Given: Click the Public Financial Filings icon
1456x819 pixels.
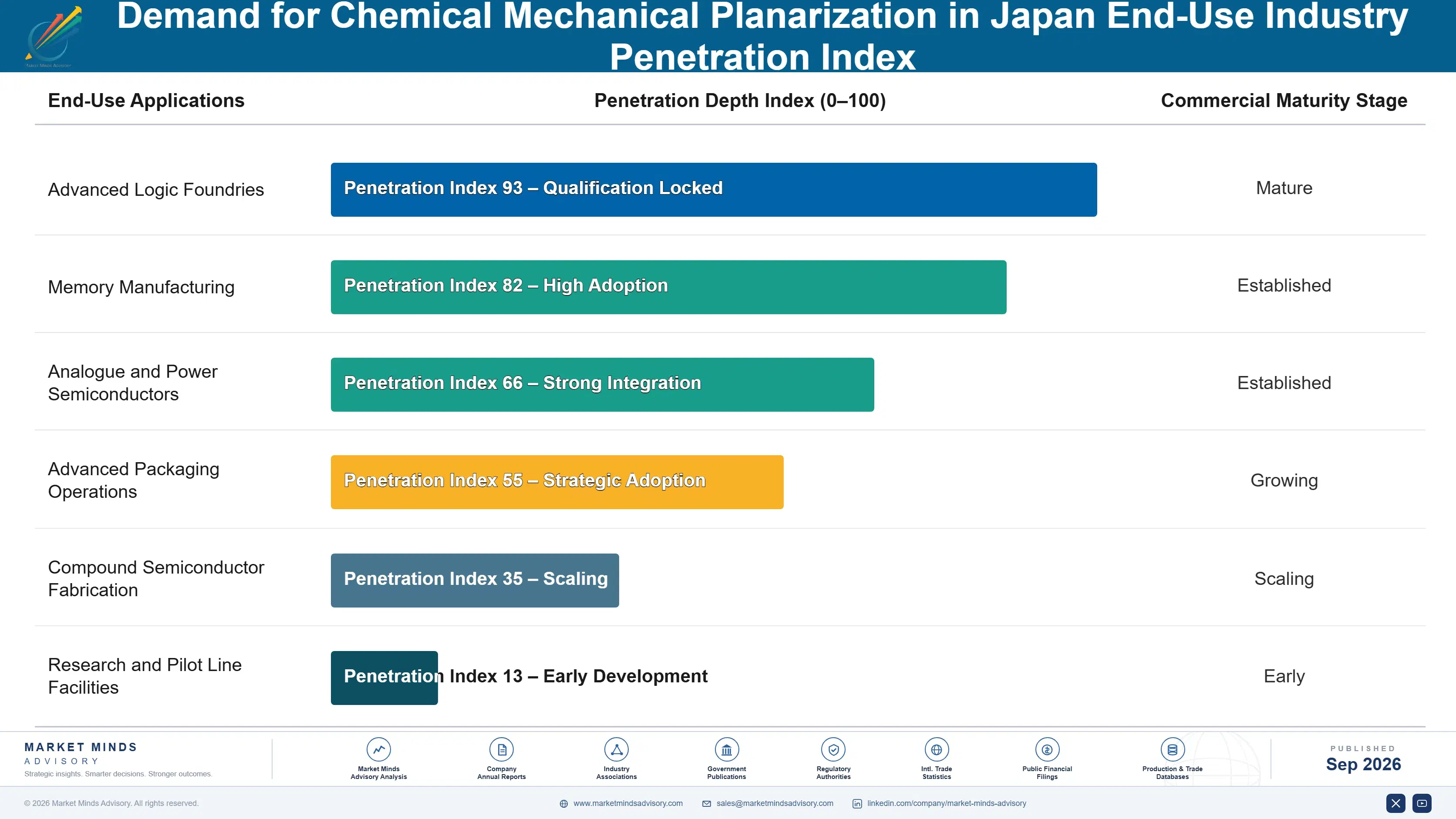Looking at the screenshot, I should (1047, 749).
